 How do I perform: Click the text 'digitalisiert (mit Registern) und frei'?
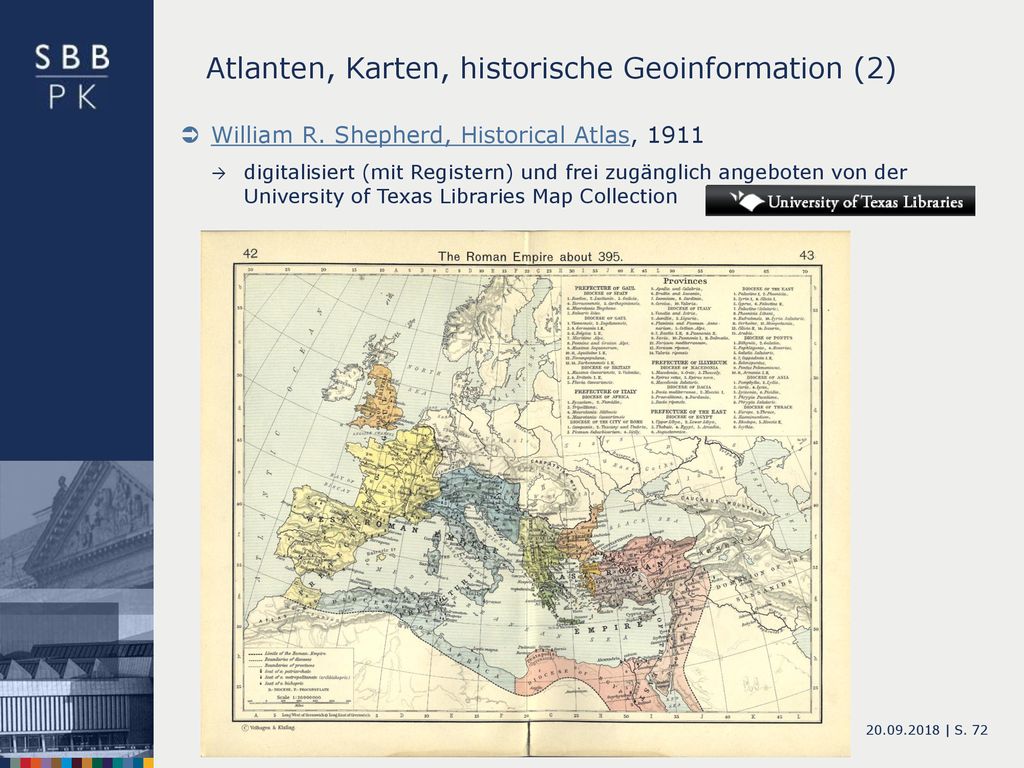pos(421,172)
